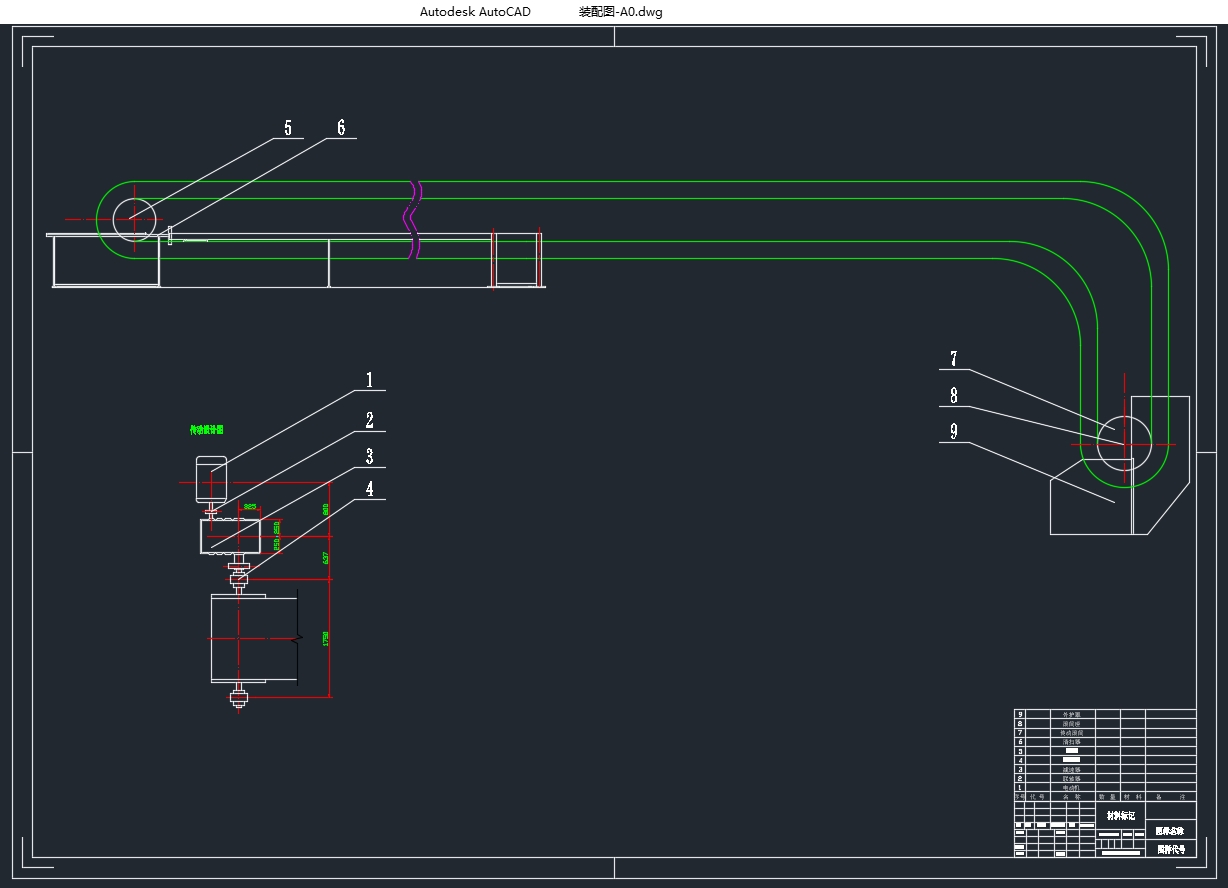Viewport: 1228px width, 888px height.
Task: Click the 图样代号 title block cell
Action: pos(1170,849)
